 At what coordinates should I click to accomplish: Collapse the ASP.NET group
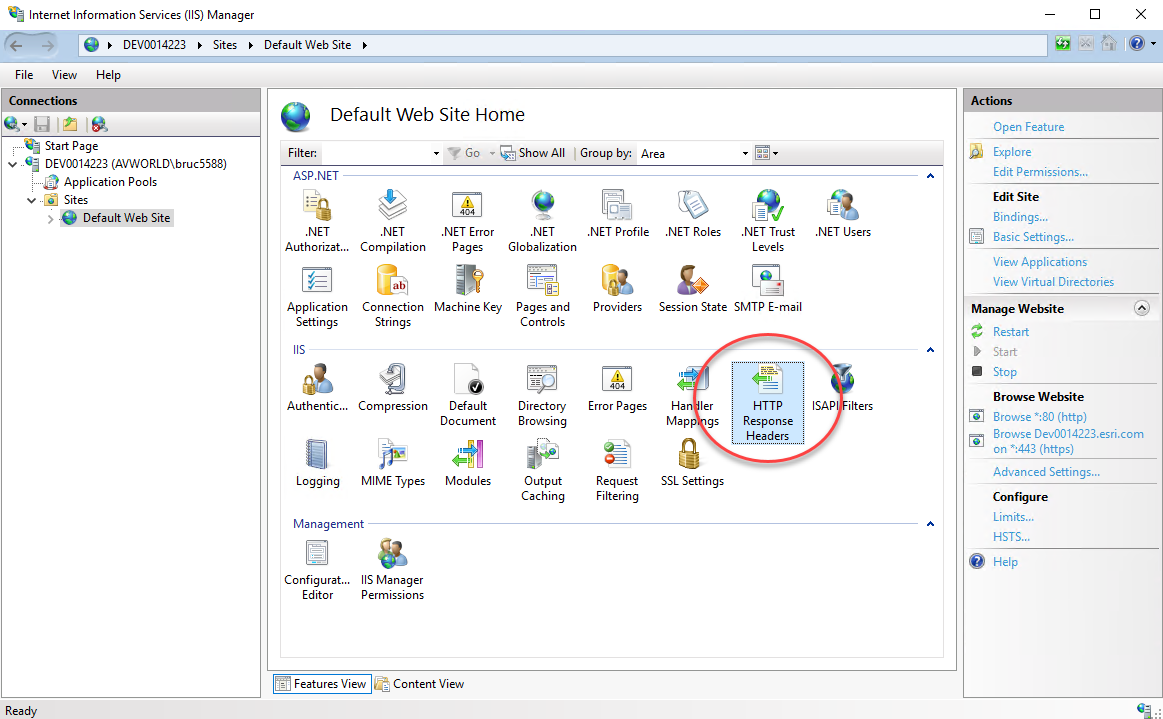point(930,176)
